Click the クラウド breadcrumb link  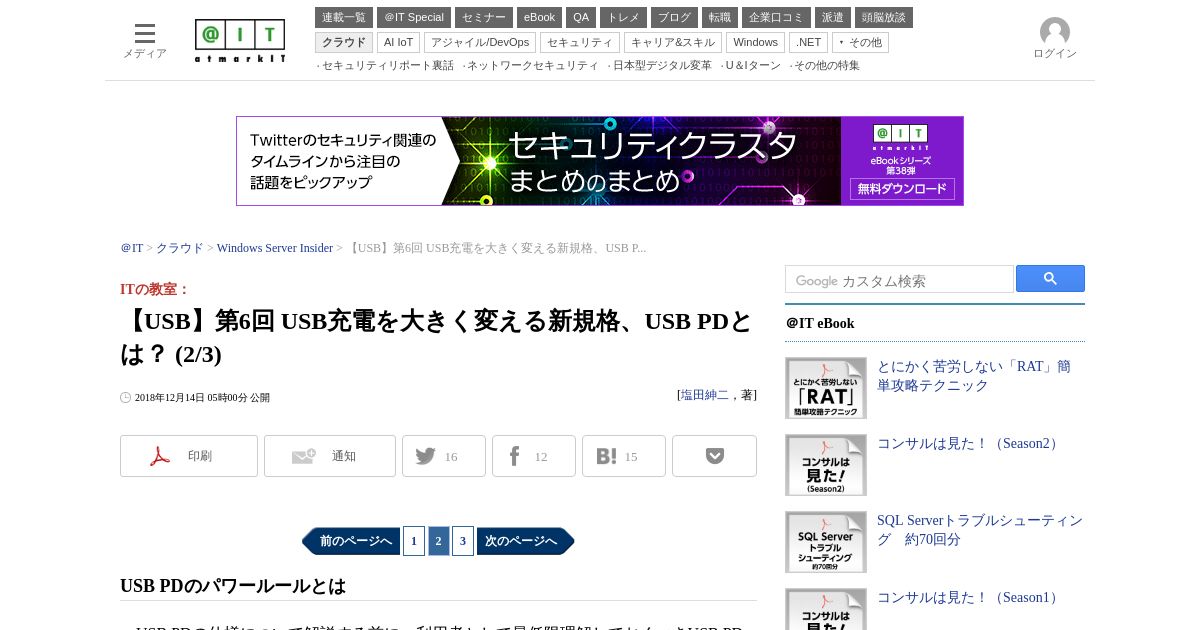180,248
